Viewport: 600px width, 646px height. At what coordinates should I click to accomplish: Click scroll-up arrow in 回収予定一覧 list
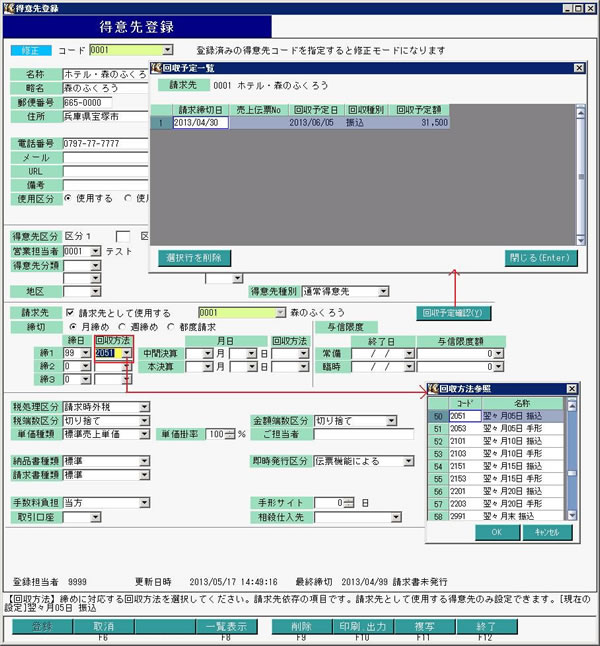click(580, 112)
